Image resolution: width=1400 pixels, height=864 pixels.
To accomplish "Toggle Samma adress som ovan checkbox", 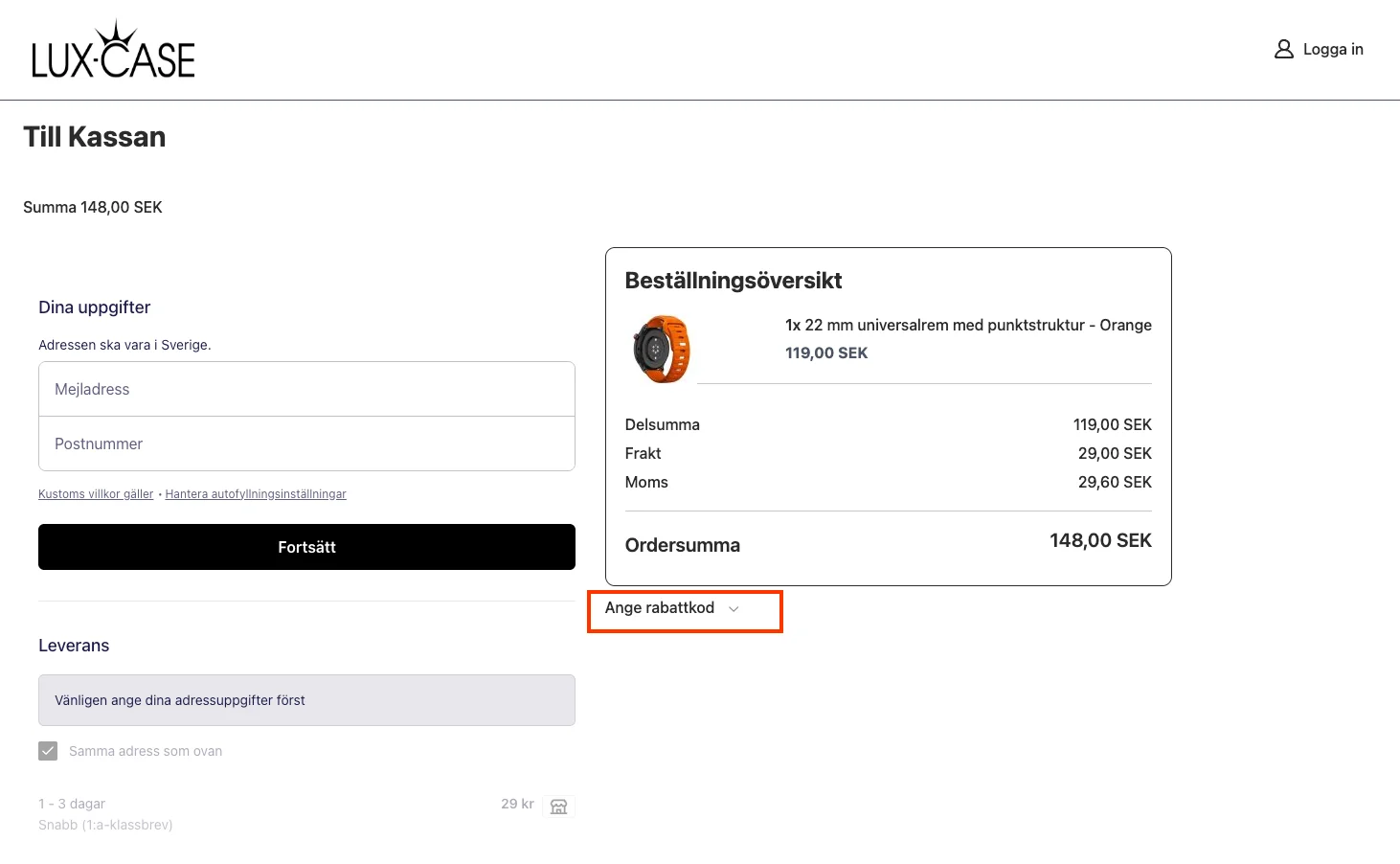I will [x=48, y=751].
